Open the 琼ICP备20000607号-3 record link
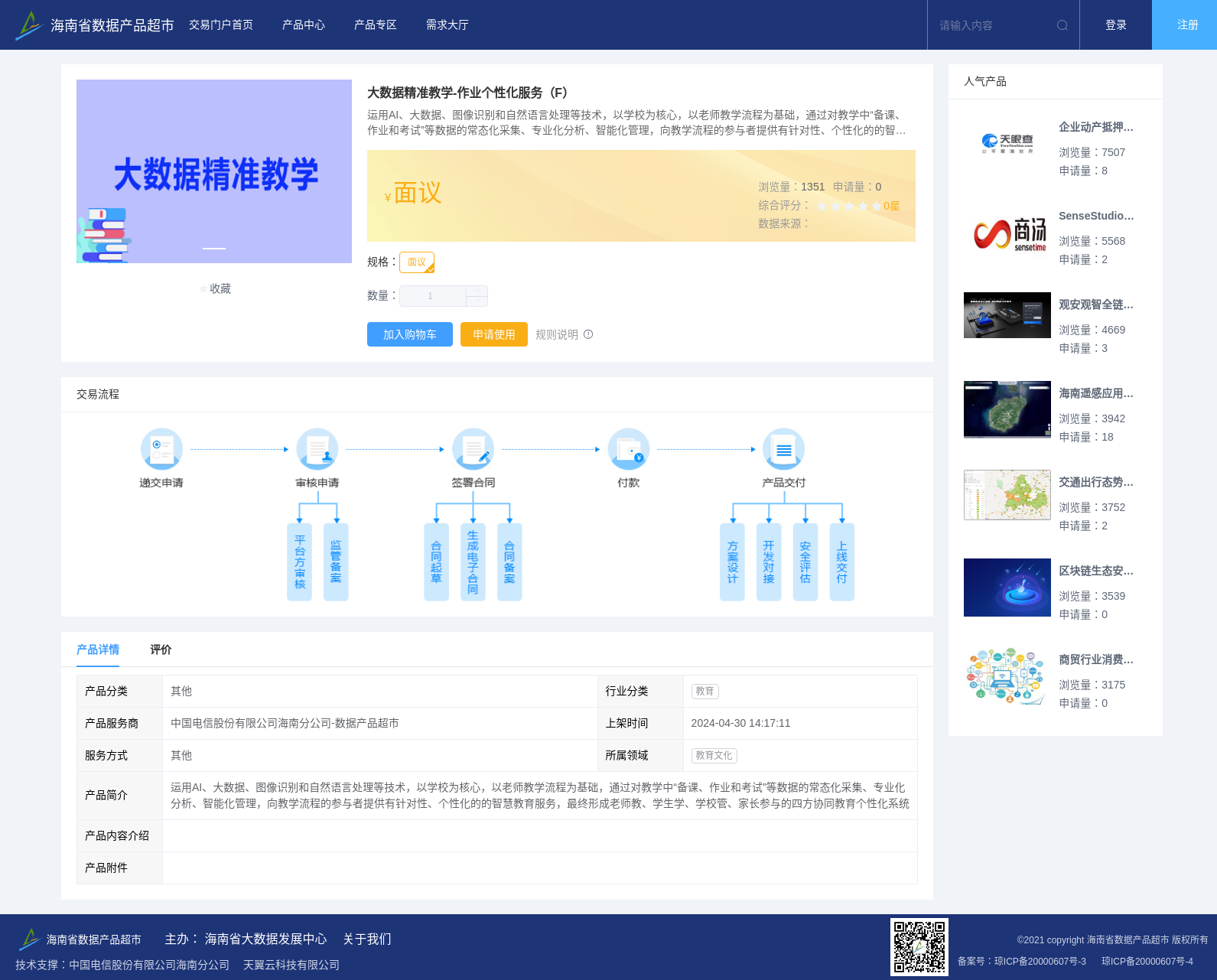The height and width of the screenshot is (980, 1217). point(1040,961)
